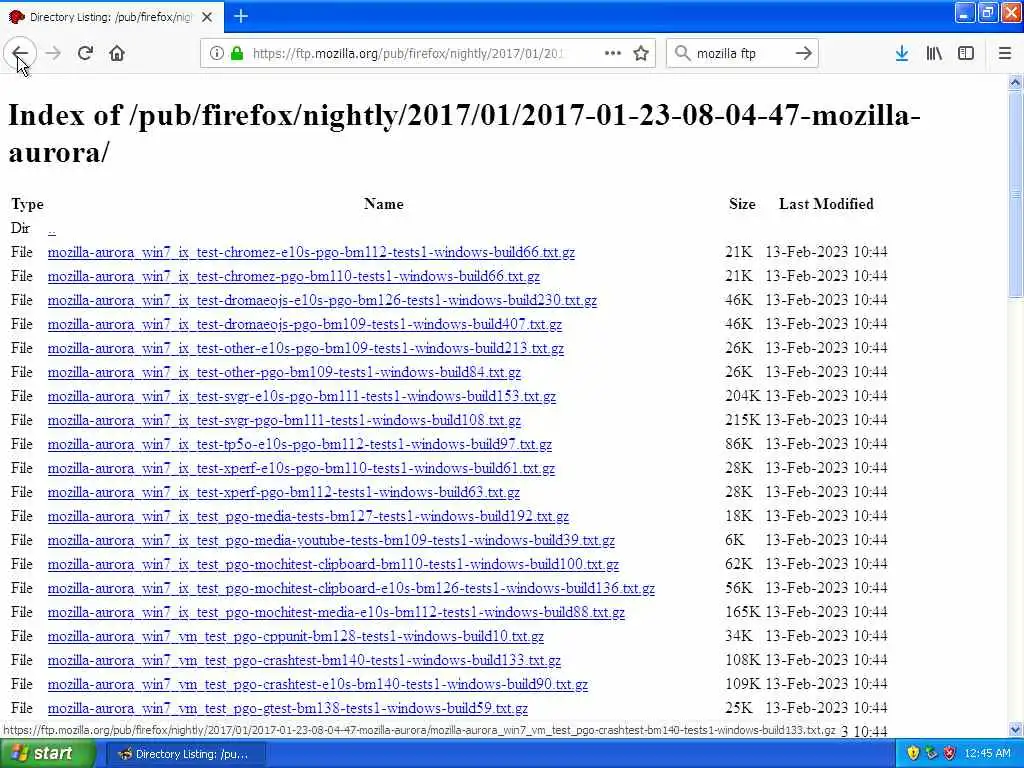Open test-svgr-pgo-bm111 build108 link

pos(285,421)
